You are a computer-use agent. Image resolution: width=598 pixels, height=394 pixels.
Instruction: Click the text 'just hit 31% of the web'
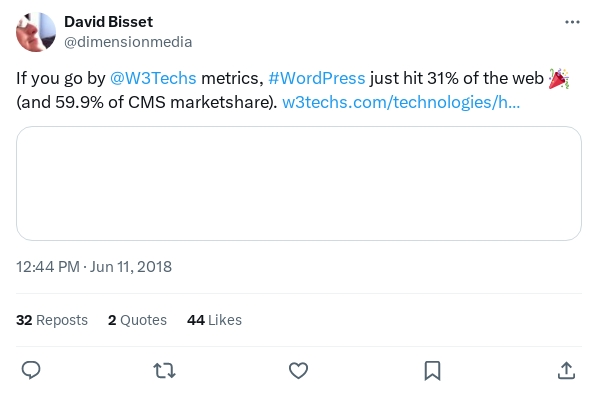(x=457, y=78)
